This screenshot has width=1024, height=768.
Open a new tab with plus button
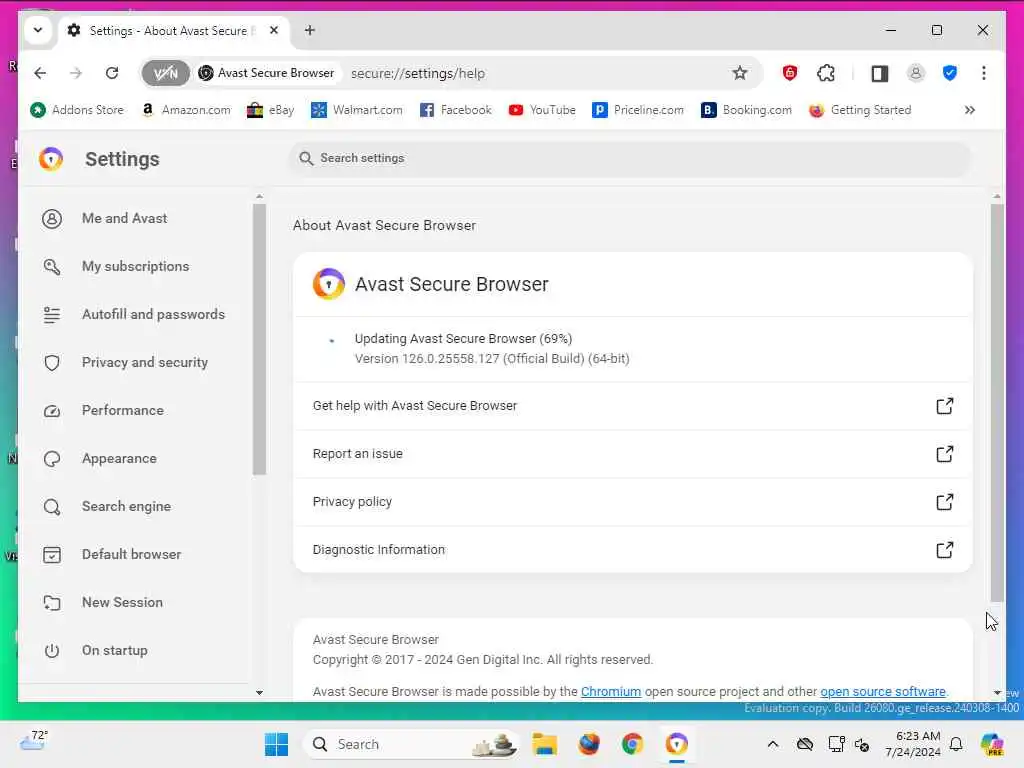[310, 30]
